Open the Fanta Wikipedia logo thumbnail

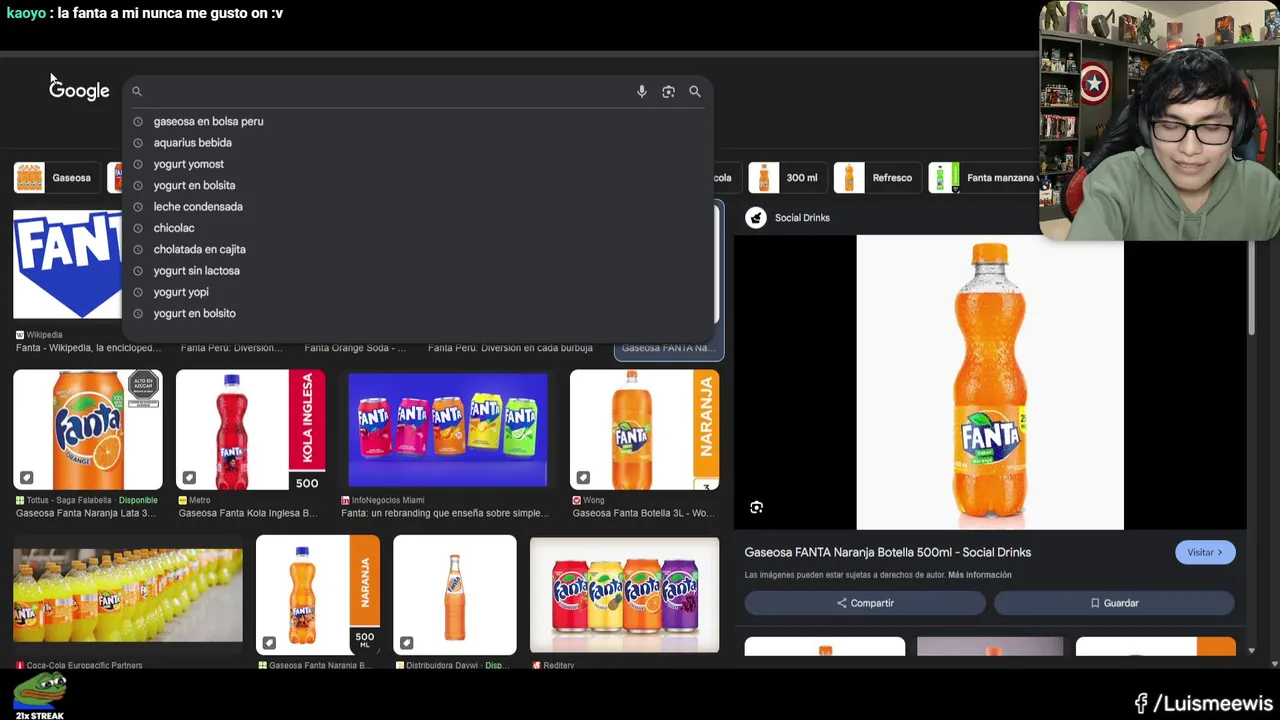67,264
